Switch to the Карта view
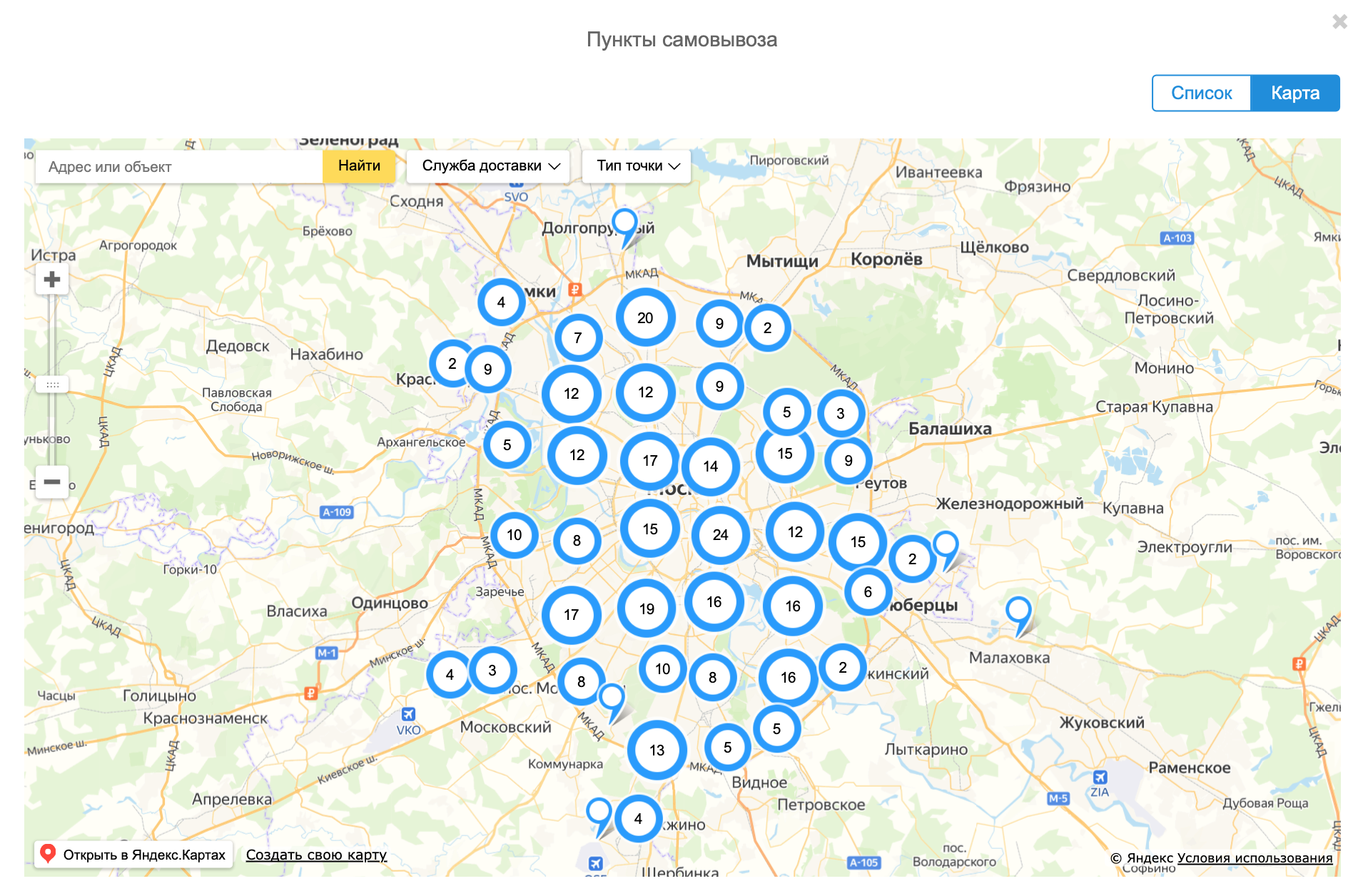Image resolution: width=1363 pixels, height=896 pixels. [x=1295, y=93]
